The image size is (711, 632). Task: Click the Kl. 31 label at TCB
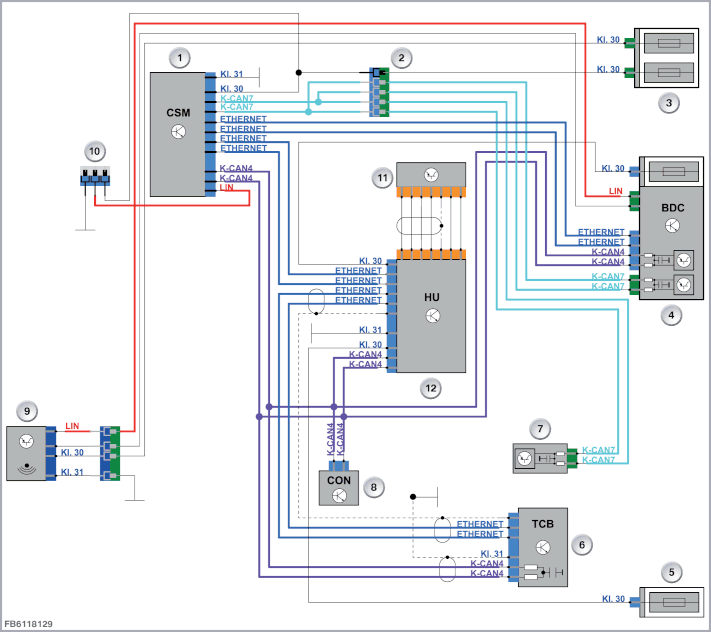492,554
